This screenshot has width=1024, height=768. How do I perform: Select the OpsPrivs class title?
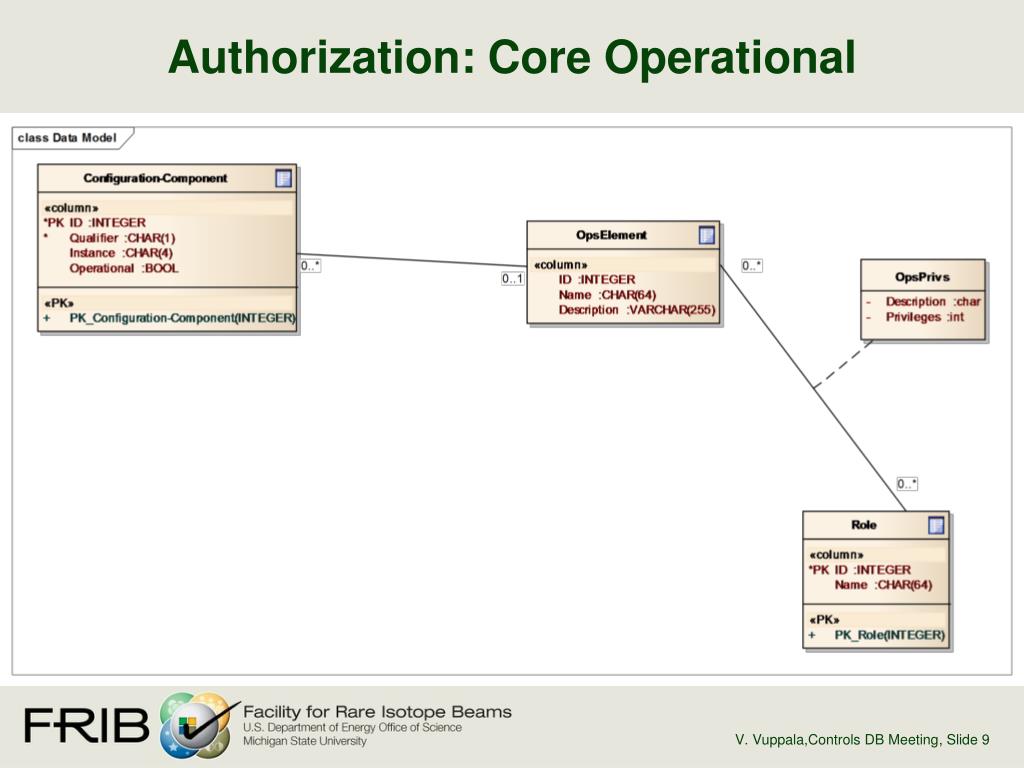(x=922, y=277)
